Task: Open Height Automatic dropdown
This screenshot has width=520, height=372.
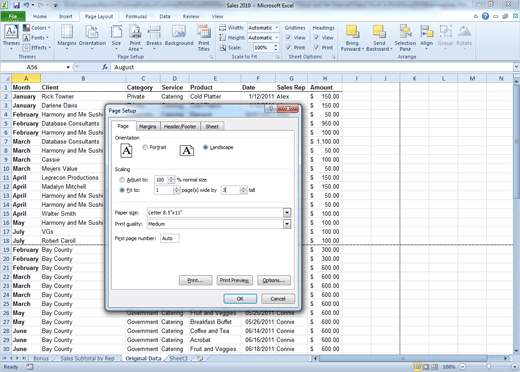Action: click(277, 38)
